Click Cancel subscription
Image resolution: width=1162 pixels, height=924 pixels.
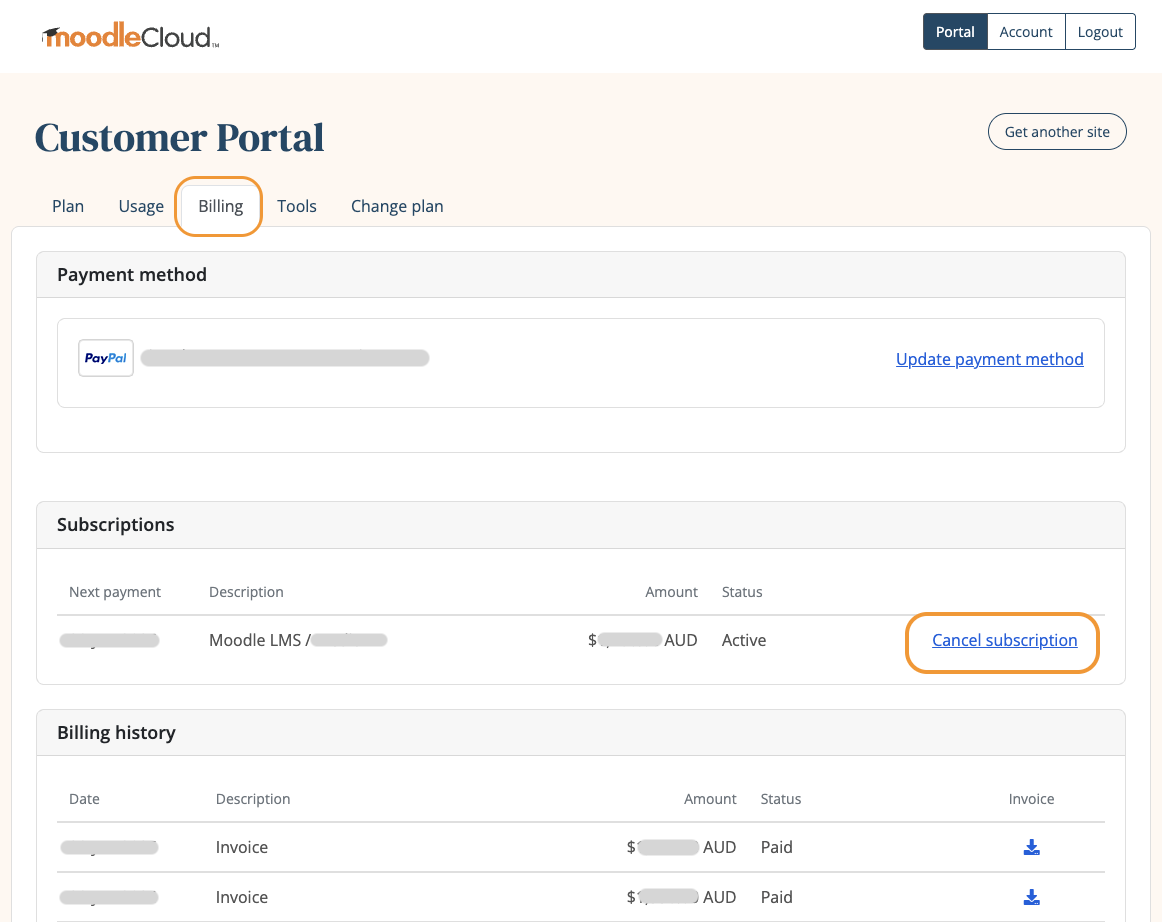[x=1004, y=640]
